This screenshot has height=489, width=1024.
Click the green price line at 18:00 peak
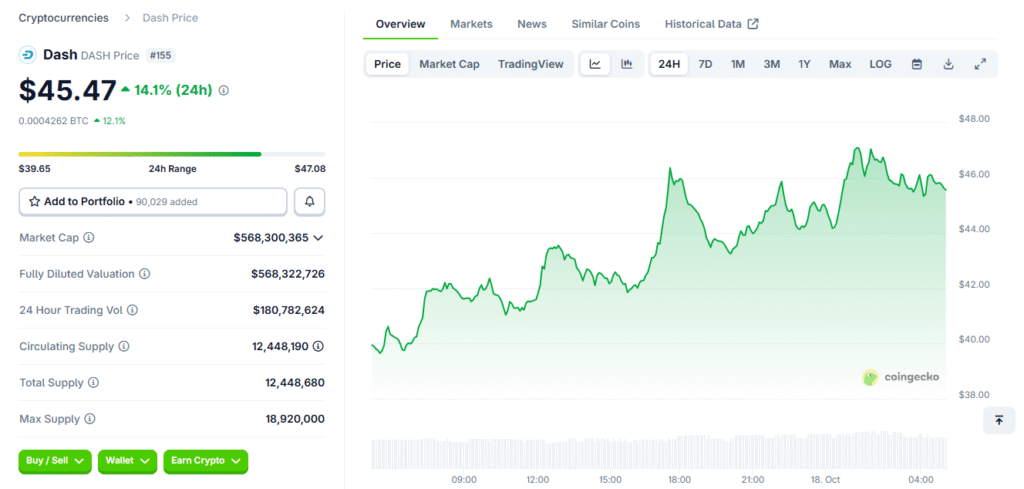tap(670, 169)
